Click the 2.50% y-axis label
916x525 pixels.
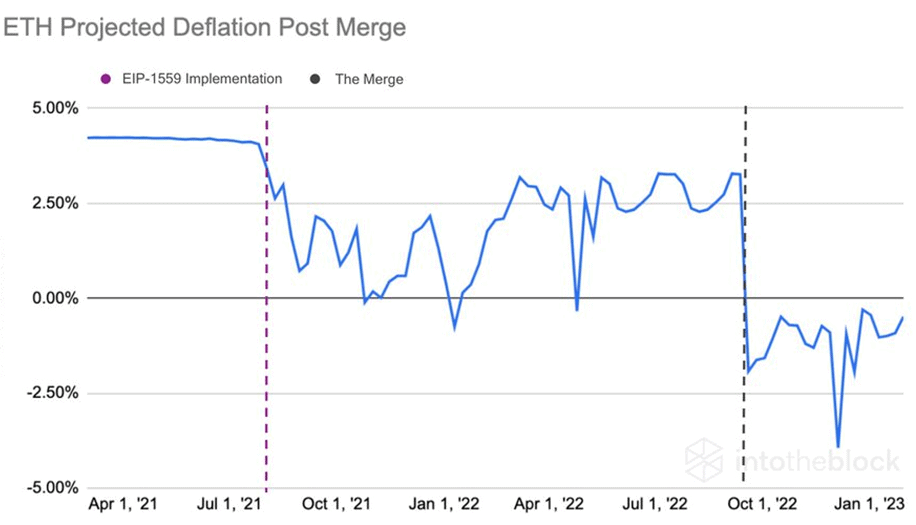click(50, 203)
